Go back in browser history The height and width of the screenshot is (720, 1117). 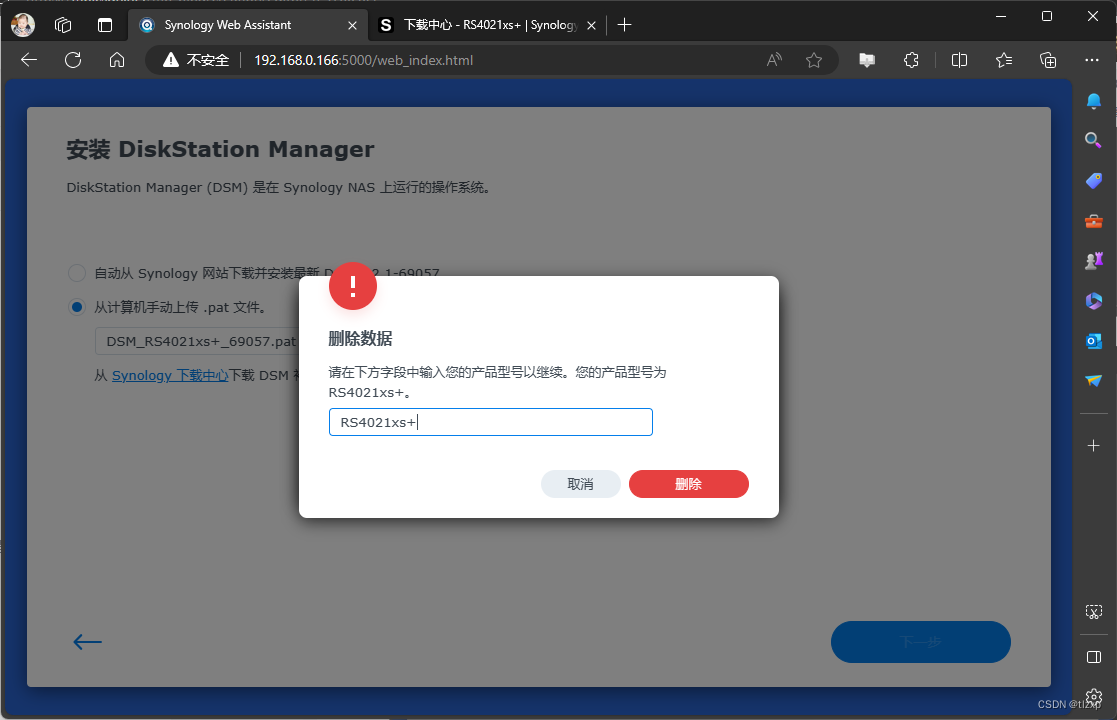[29, 60]
